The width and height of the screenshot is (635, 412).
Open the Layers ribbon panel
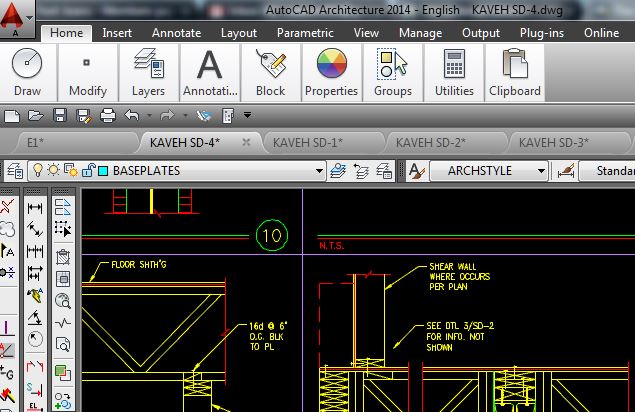pos(148,73)
